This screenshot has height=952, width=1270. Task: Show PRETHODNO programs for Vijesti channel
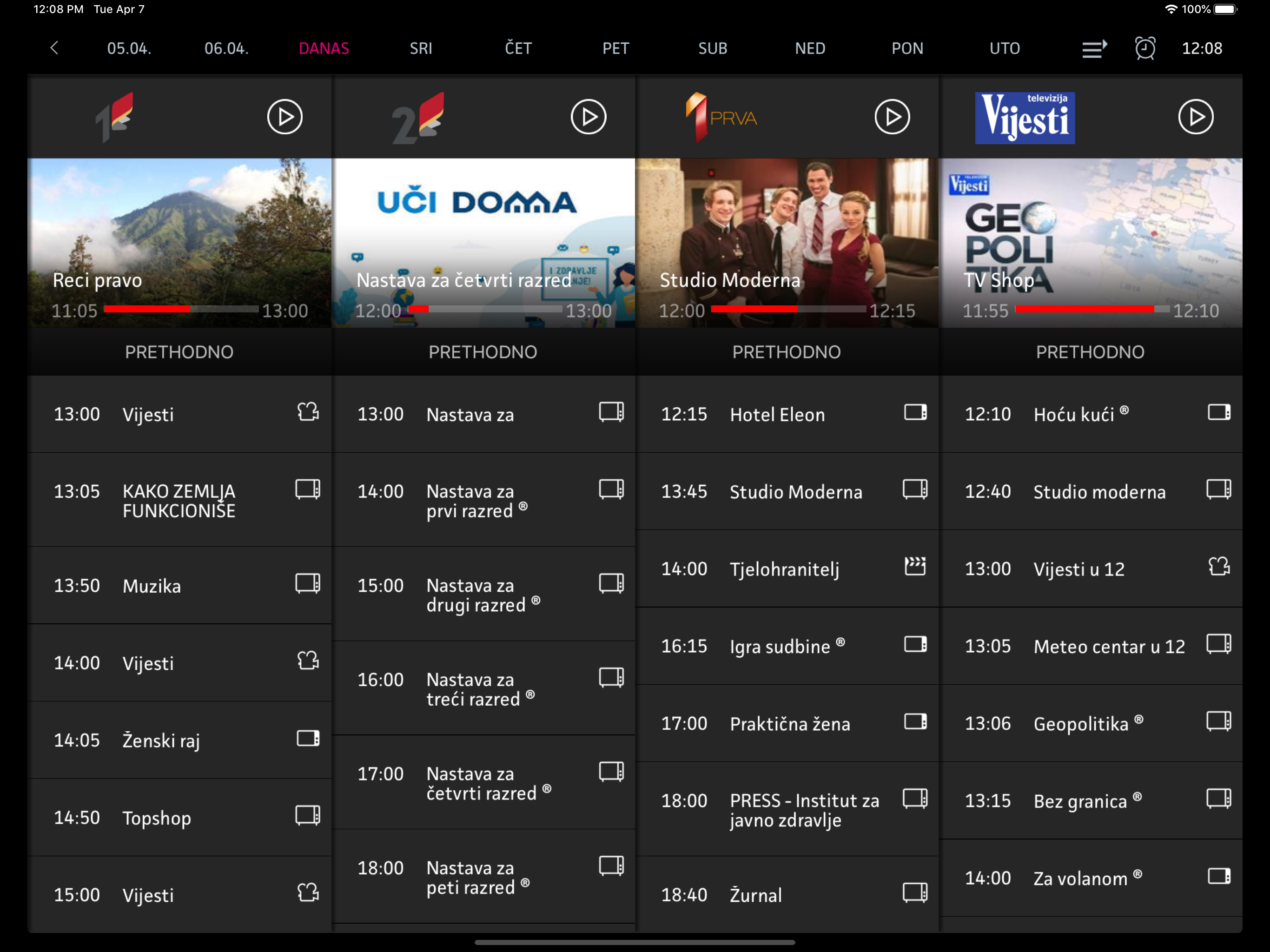[x=1090, y=352]
